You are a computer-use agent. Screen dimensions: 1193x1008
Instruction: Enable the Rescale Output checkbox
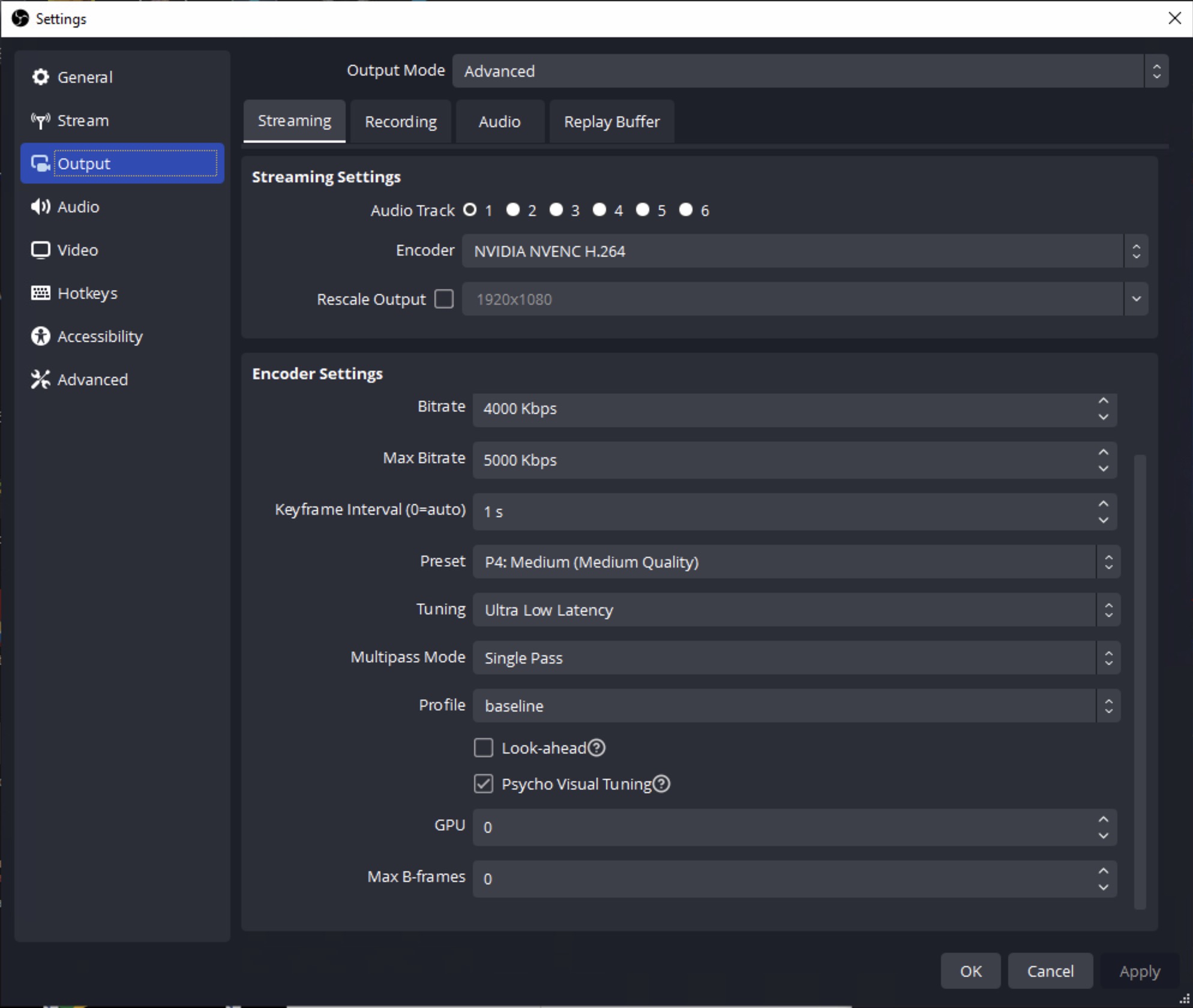tap(444, 299)
